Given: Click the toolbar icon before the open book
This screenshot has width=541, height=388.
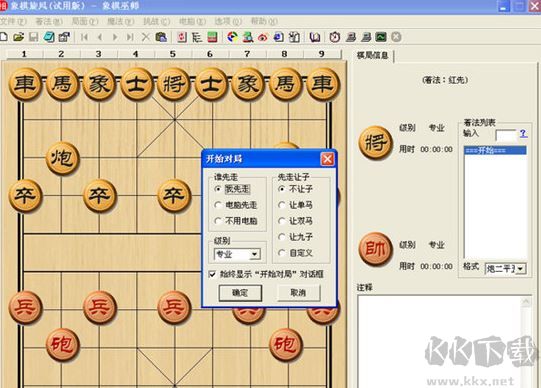Looking at the screenshot, I should click(x=294, y=37).
